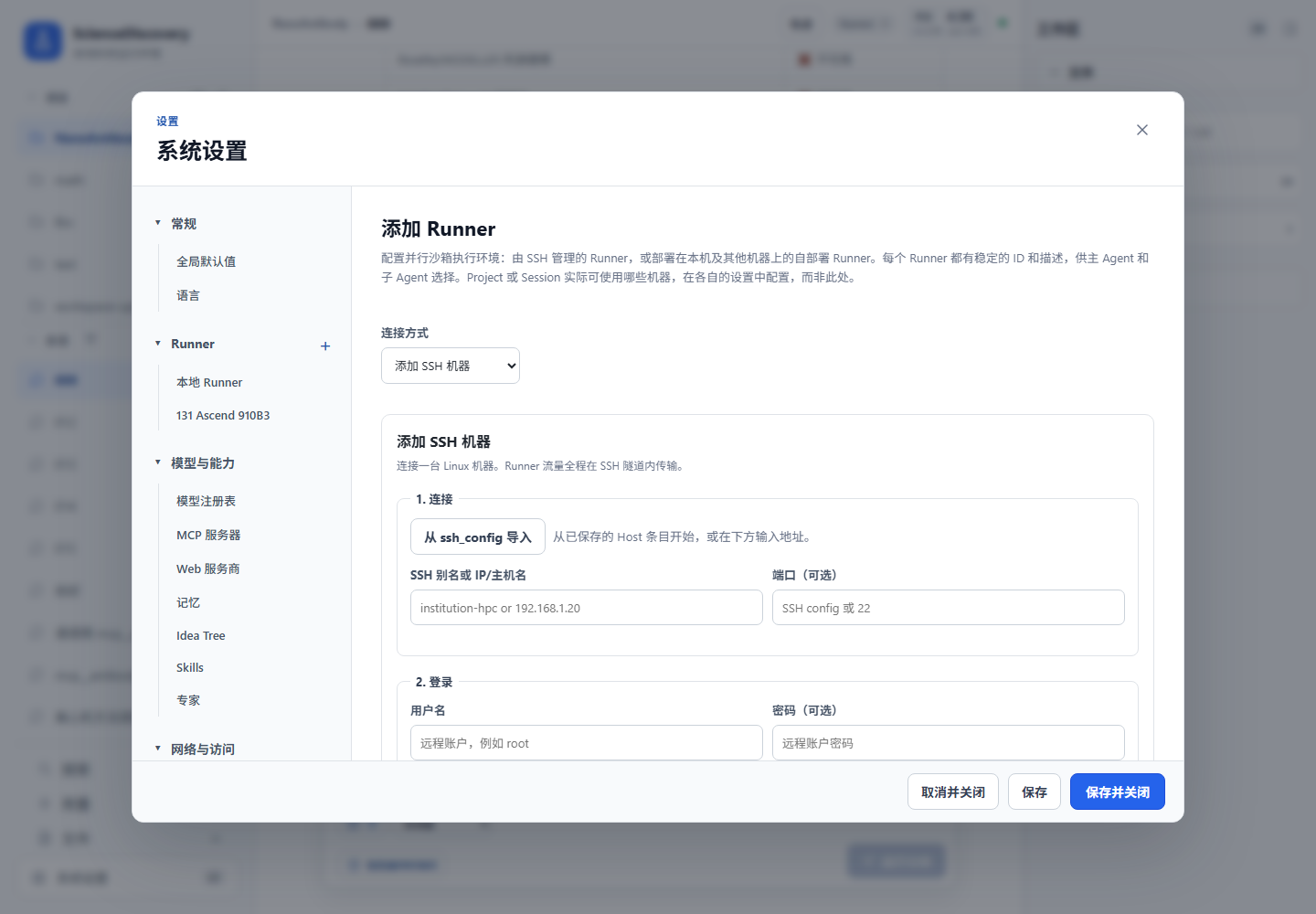Click the 从已保存的 Host 条目开始 hint text
The height and width of the screenshot is (914, 1316).
click(x=684, y=537)
